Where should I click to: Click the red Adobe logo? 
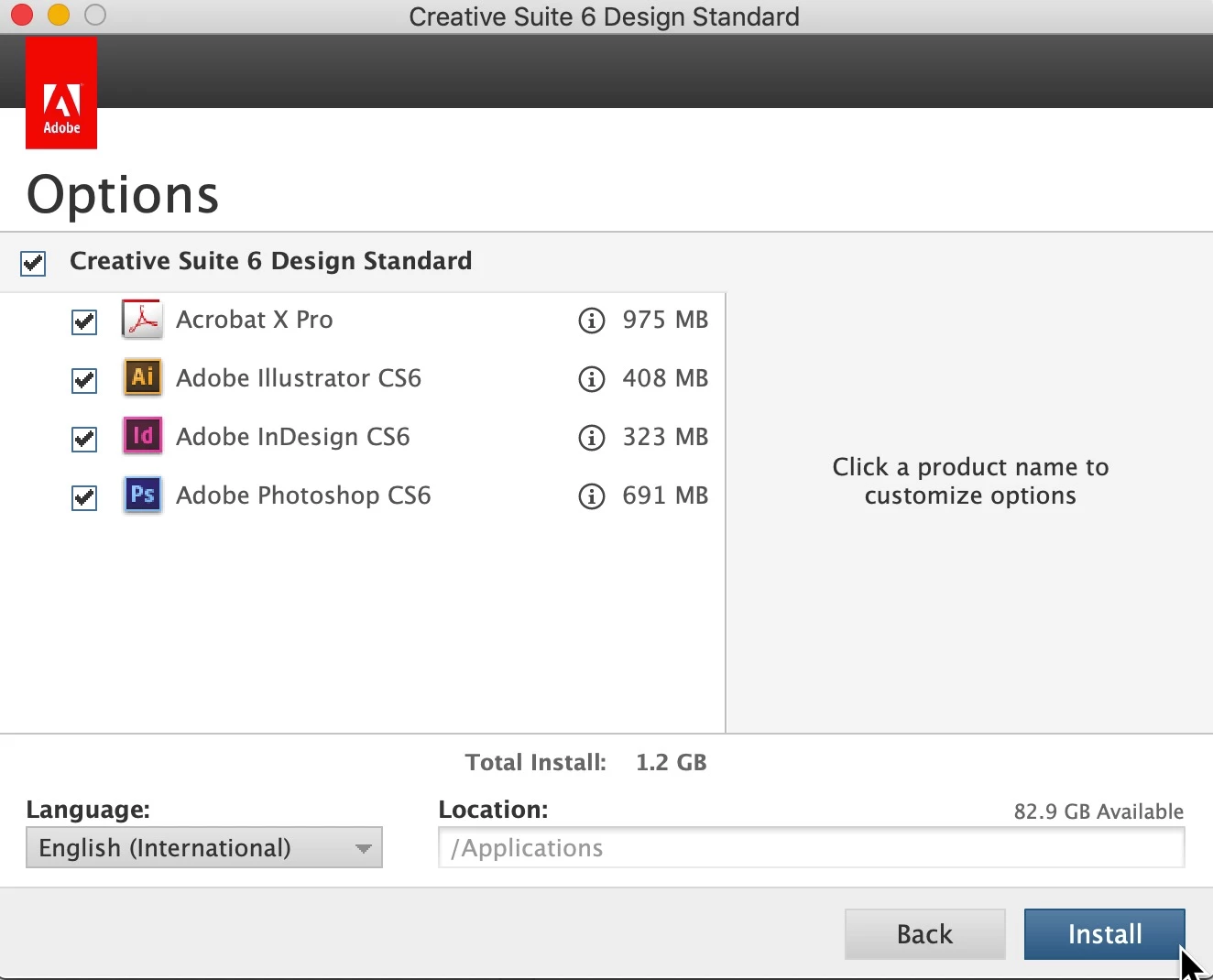(x=61, y=93)
